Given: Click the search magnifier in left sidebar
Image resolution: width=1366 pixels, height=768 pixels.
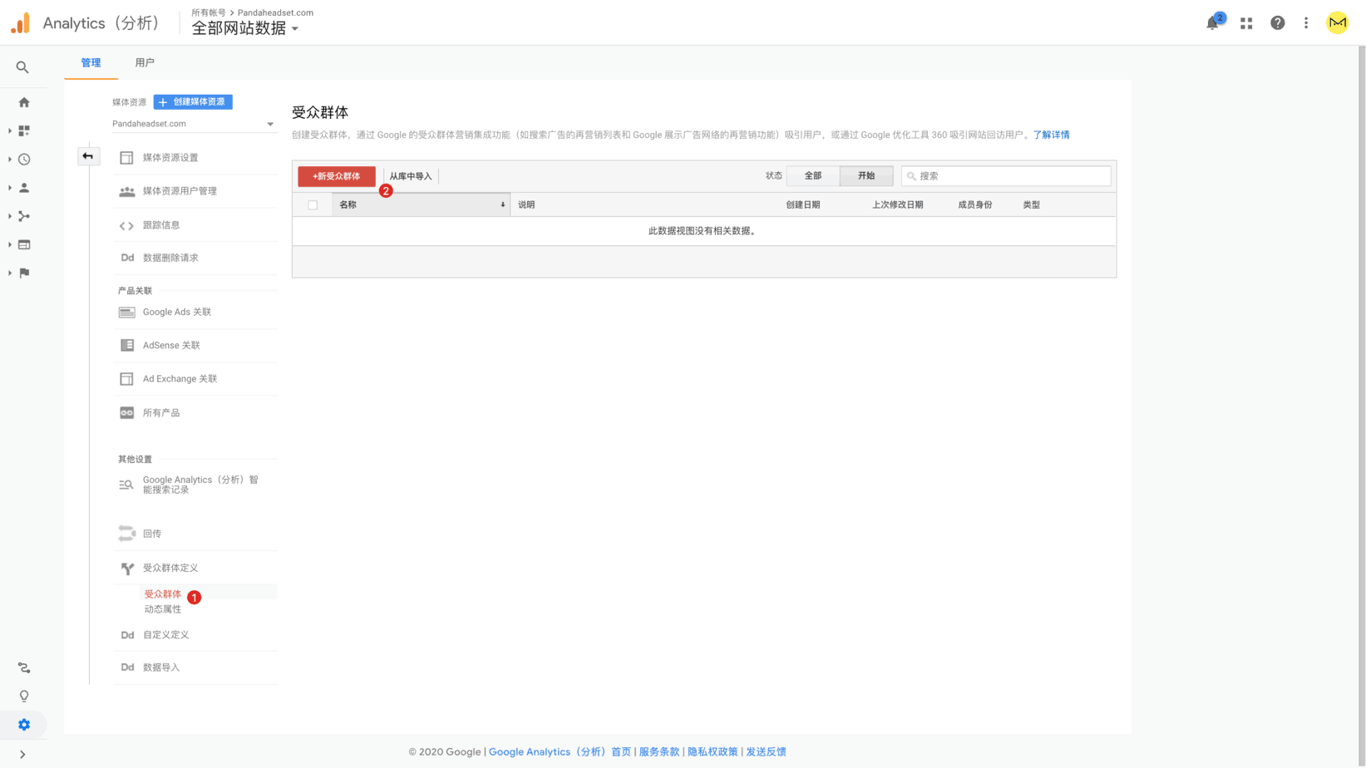Looking at the screenshot, I should point(22,67).
